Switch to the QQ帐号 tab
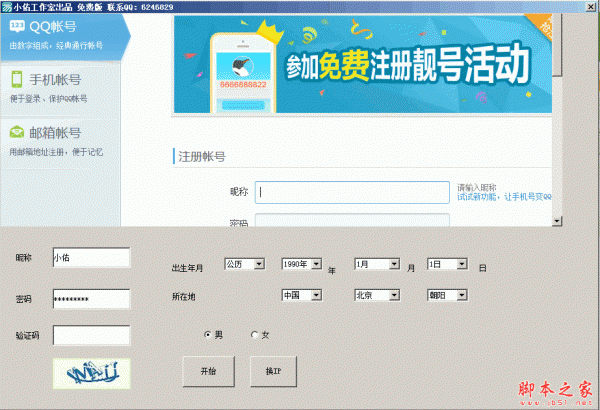 (63, 36)
